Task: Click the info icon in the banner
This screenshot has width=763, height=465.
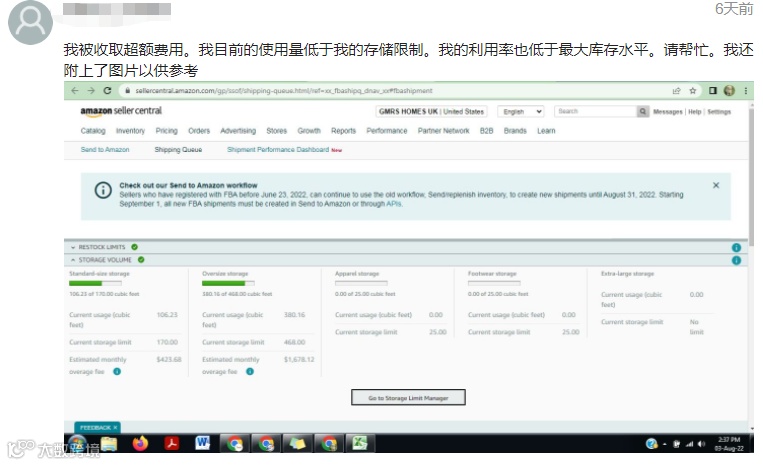Action: (103, 190)
